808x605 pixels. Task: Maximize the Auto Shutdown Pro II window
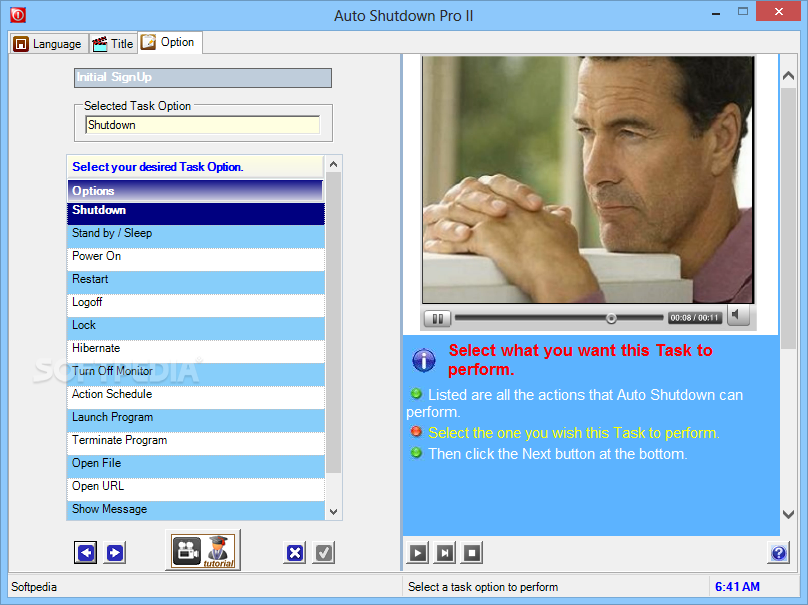pos(743,11)
